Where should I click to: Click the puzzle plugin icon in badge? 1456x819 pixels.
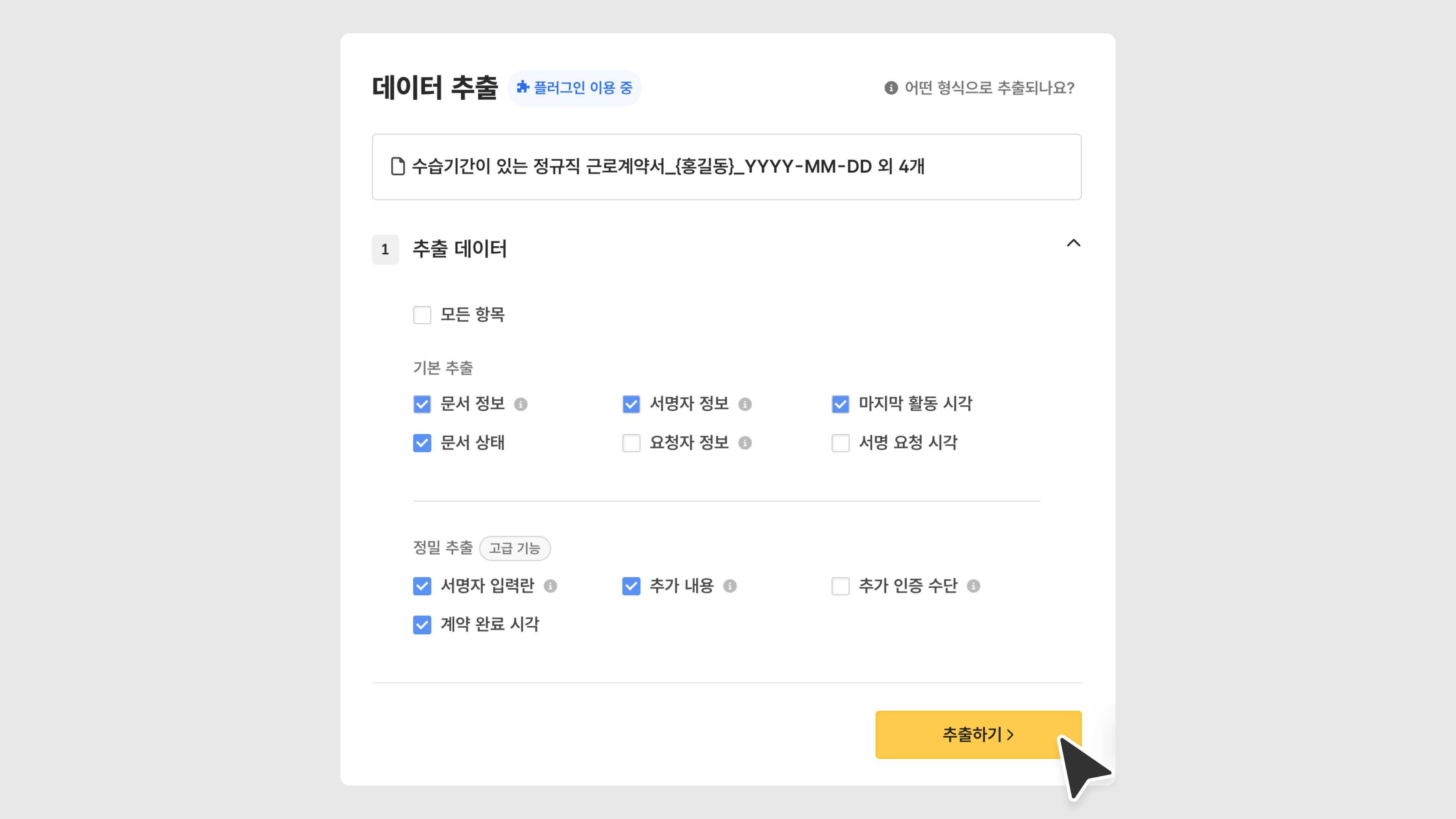(523, 87)
